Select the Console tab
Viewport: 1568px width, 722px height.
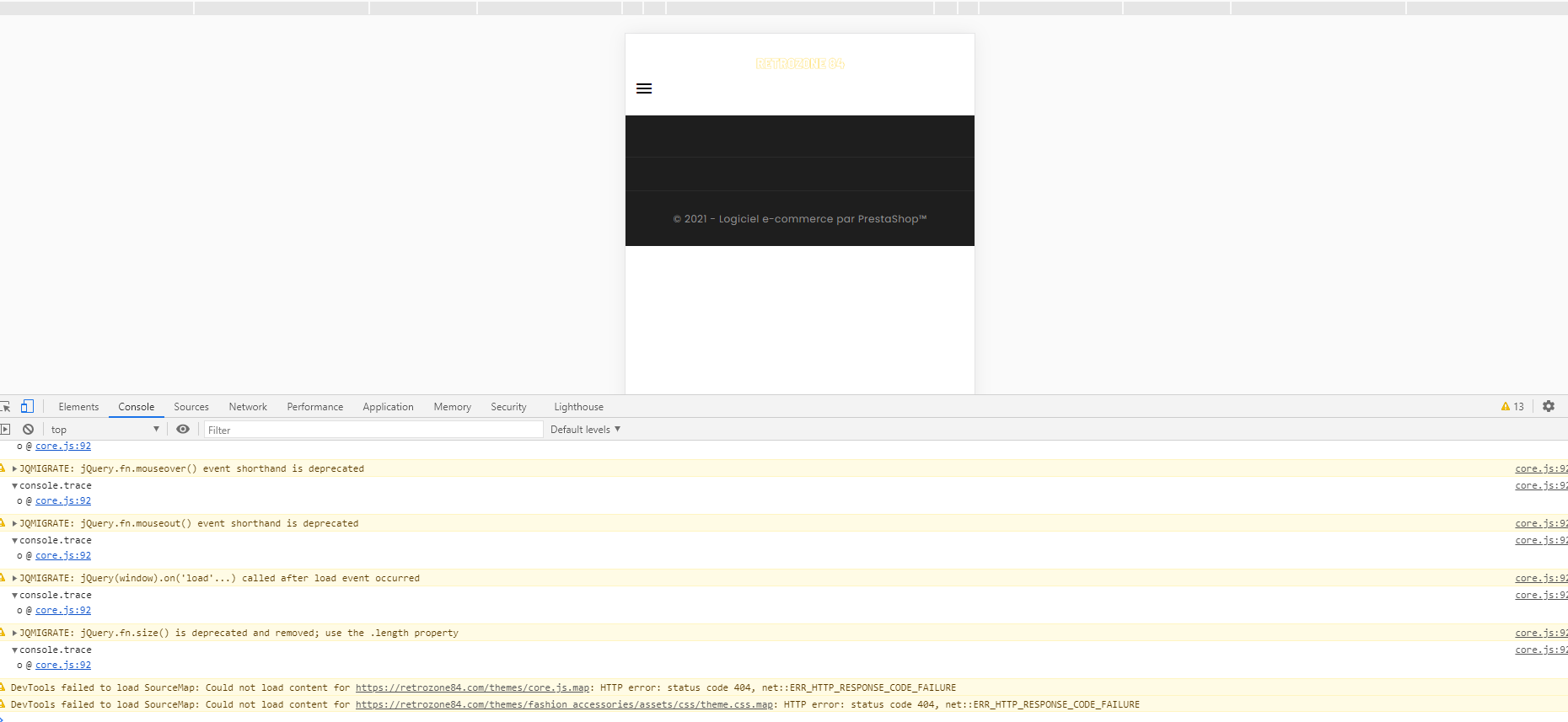tap(137, 407)
